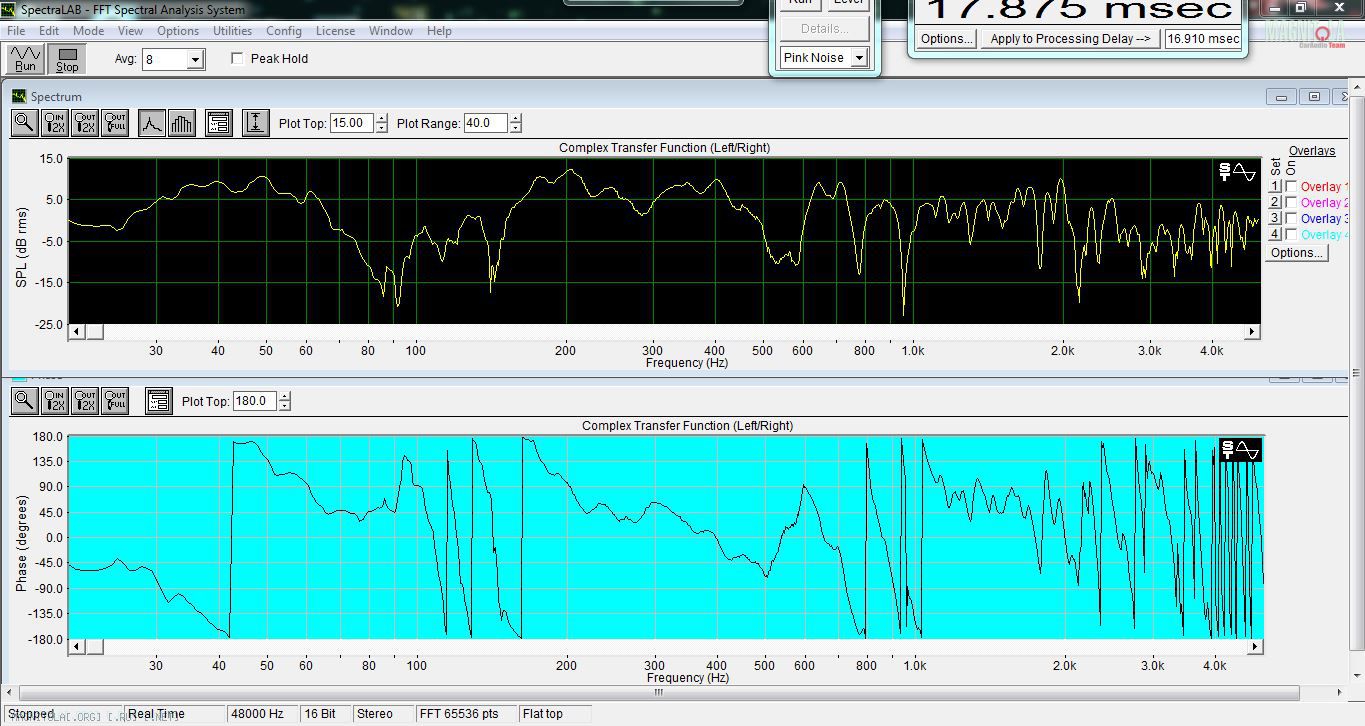Click the signal icon in Phase plot corner

(1240, 450)
